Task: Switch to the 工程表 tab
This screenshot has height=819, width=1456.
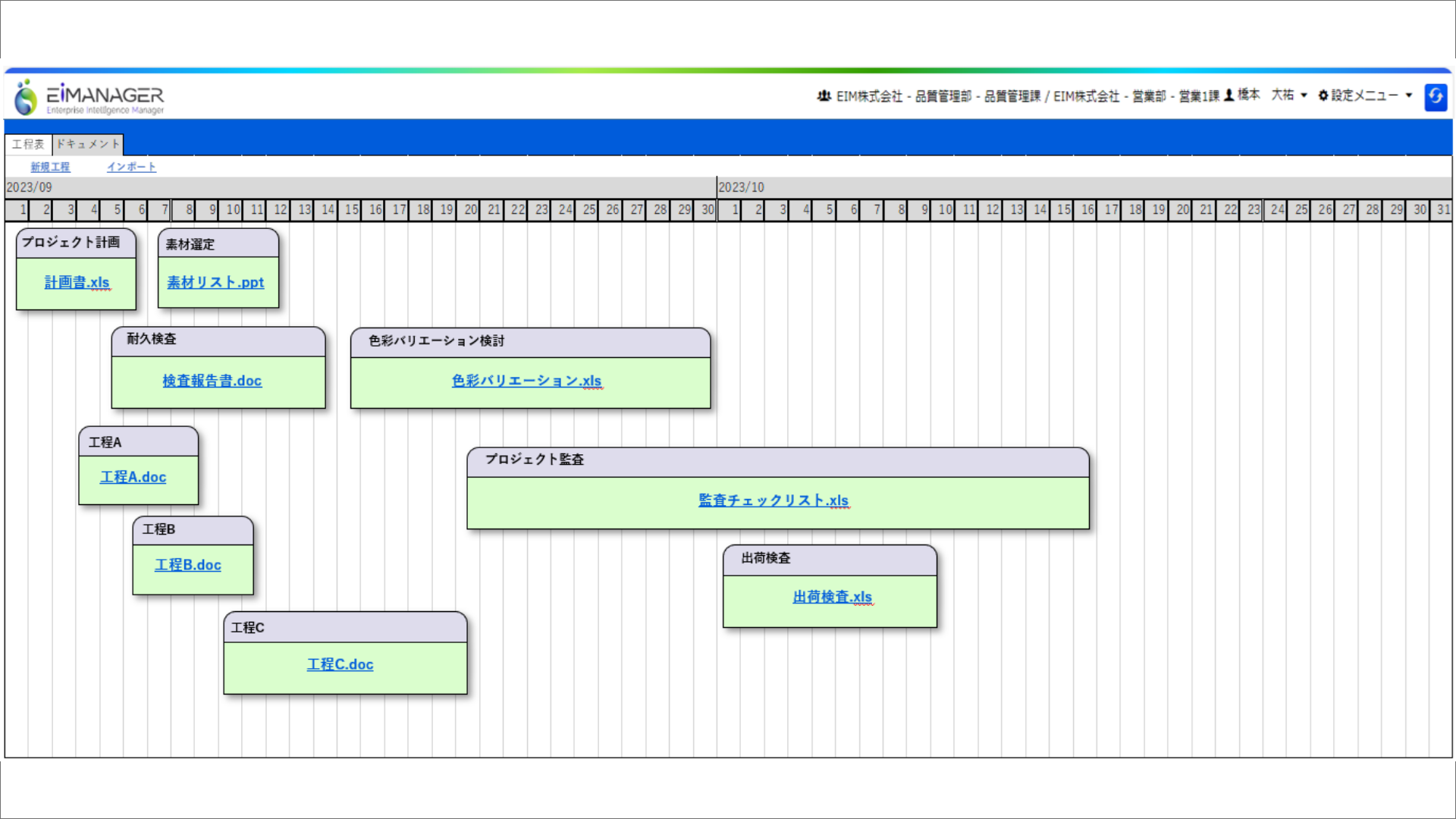Action: (x=28, y=144)
